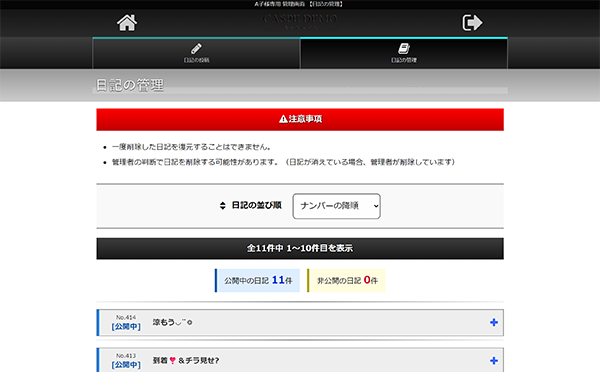600x372 pixels.
Task: Click the CASPE DEMO site logo
Action: (x=300, y=21)
